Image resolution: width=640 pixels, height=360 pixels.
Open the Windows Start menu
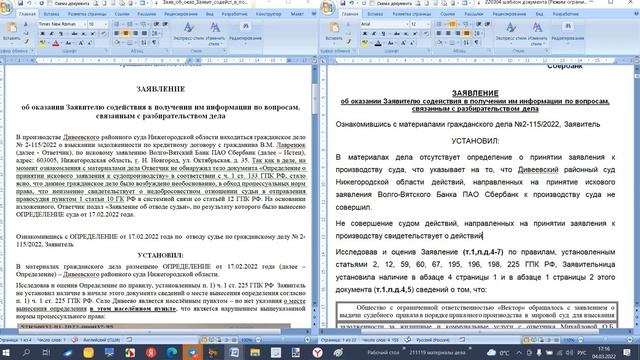pyautogui.click(x=6, y=352)
